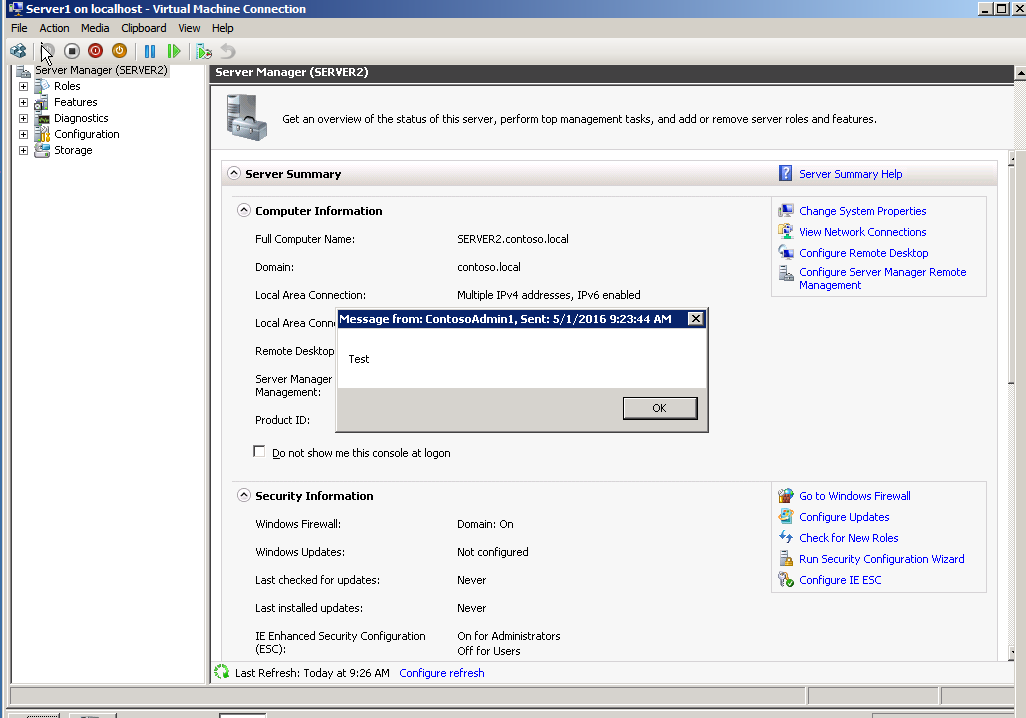Click the Server Summary Help icon
This screenshot has width=1026, height=718.
pyautogui.click(x=785, y=173)
